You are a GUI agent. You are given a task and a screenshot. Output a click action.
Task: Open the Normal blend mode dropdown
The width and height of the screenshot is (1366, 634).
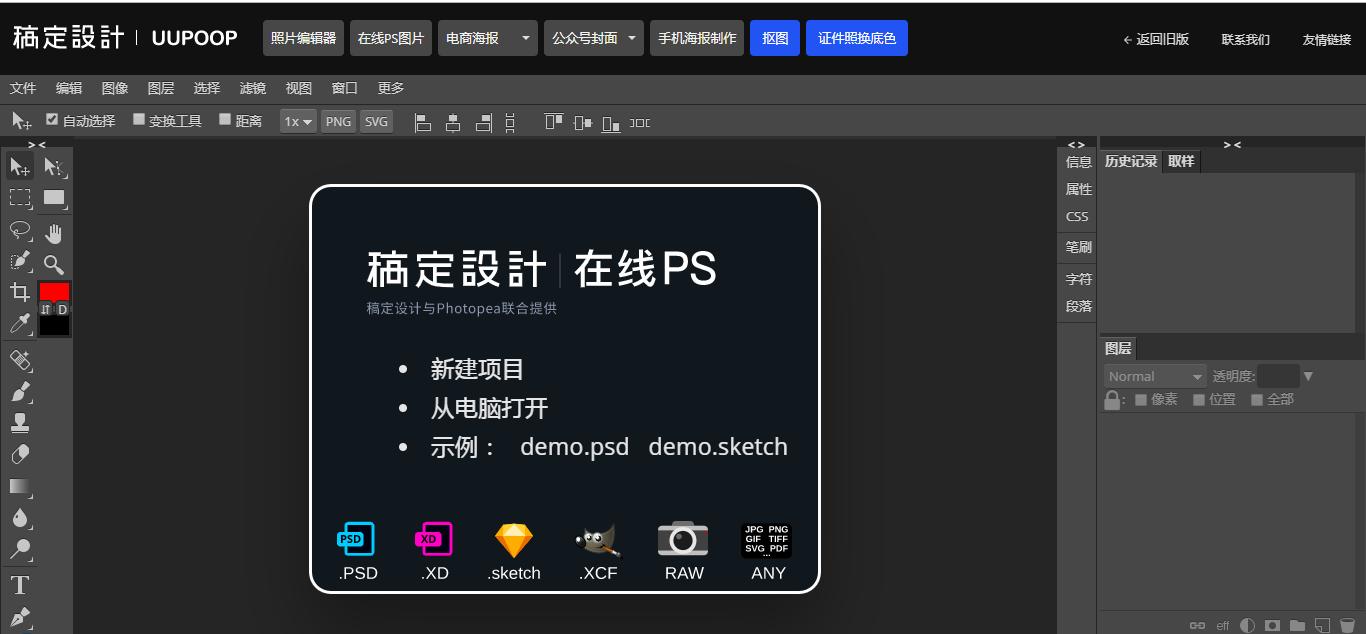[x=1154, y=375]
